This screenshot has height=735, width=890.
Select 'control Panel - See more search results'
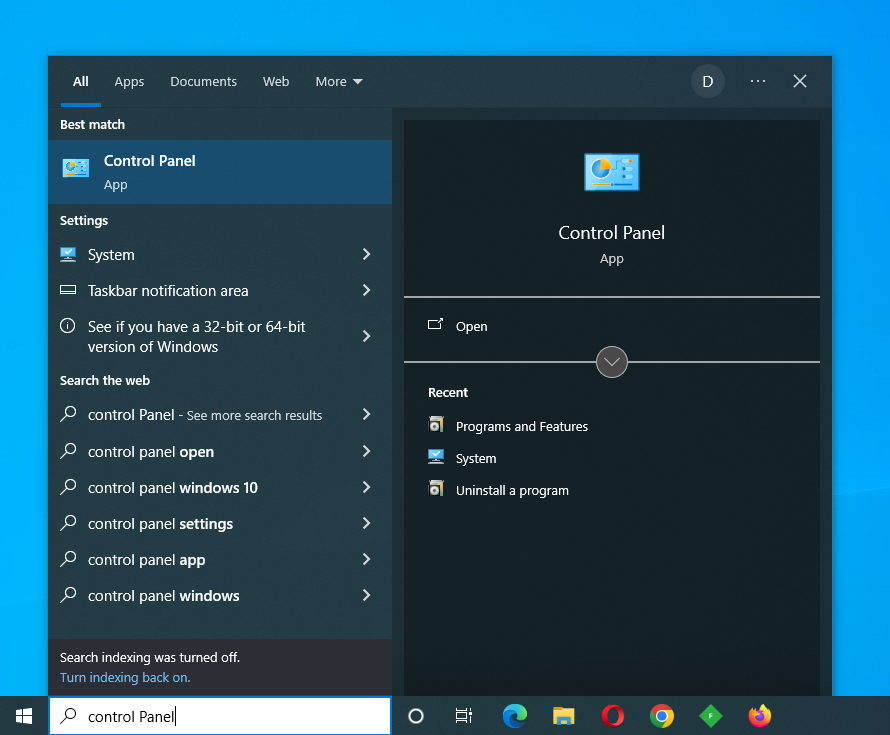coord(205,415)
